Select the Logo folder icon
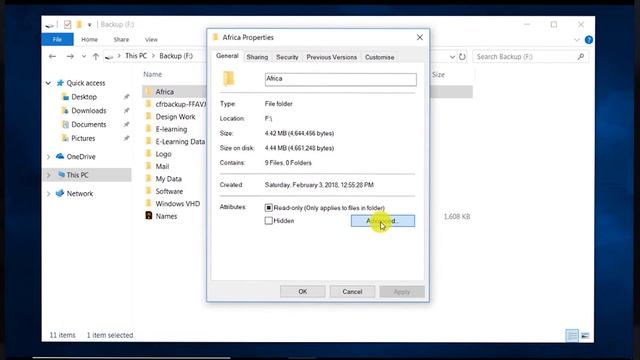Image resolution: width=640 pixels, height=360 pixels. (149, 153)
